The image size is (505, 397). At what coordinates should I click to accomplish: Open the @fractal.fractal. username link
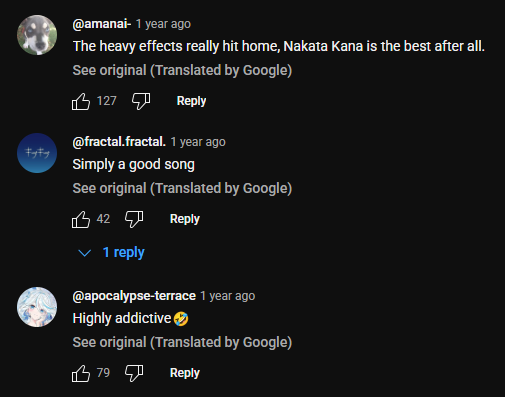pos(119,142)
